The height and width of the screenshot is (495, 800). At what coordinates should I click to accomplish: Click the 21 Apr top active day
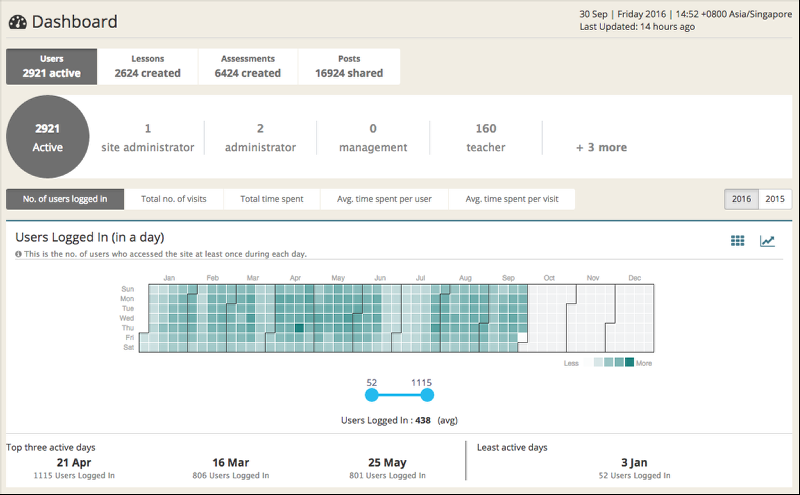74,462
